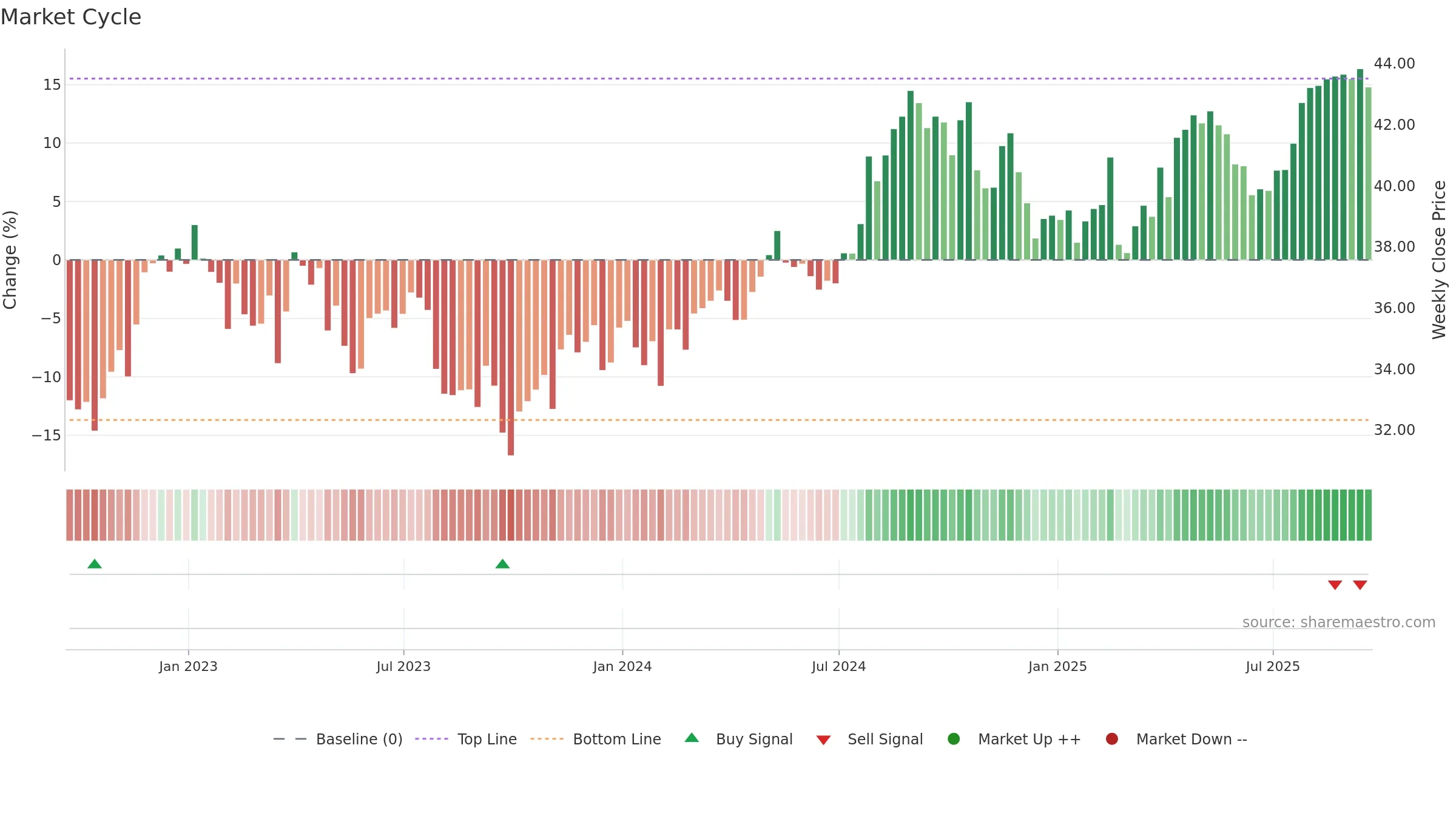
Task: Click the tallest green bar crossing the top line
Action: point(1360,164)
